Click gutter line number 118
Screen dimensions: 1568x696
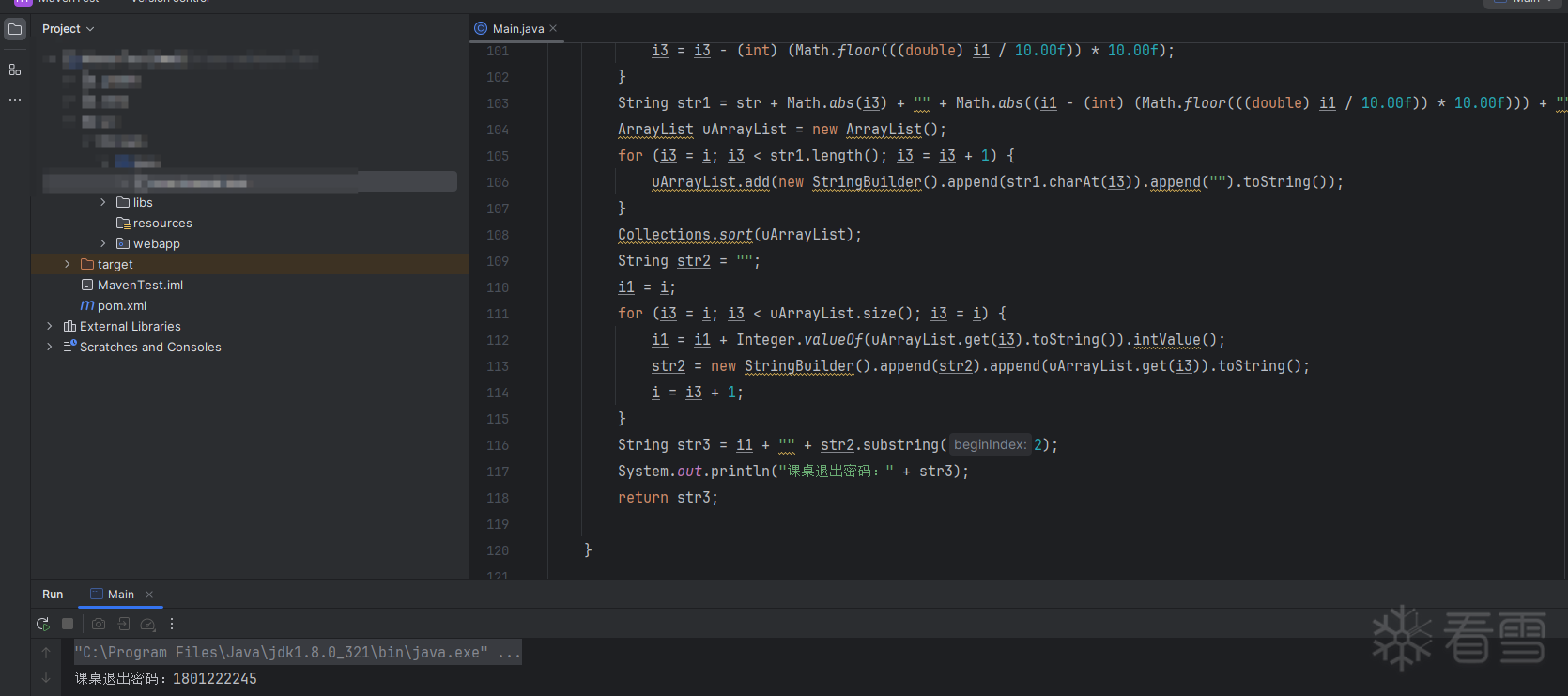click(498, 498)
